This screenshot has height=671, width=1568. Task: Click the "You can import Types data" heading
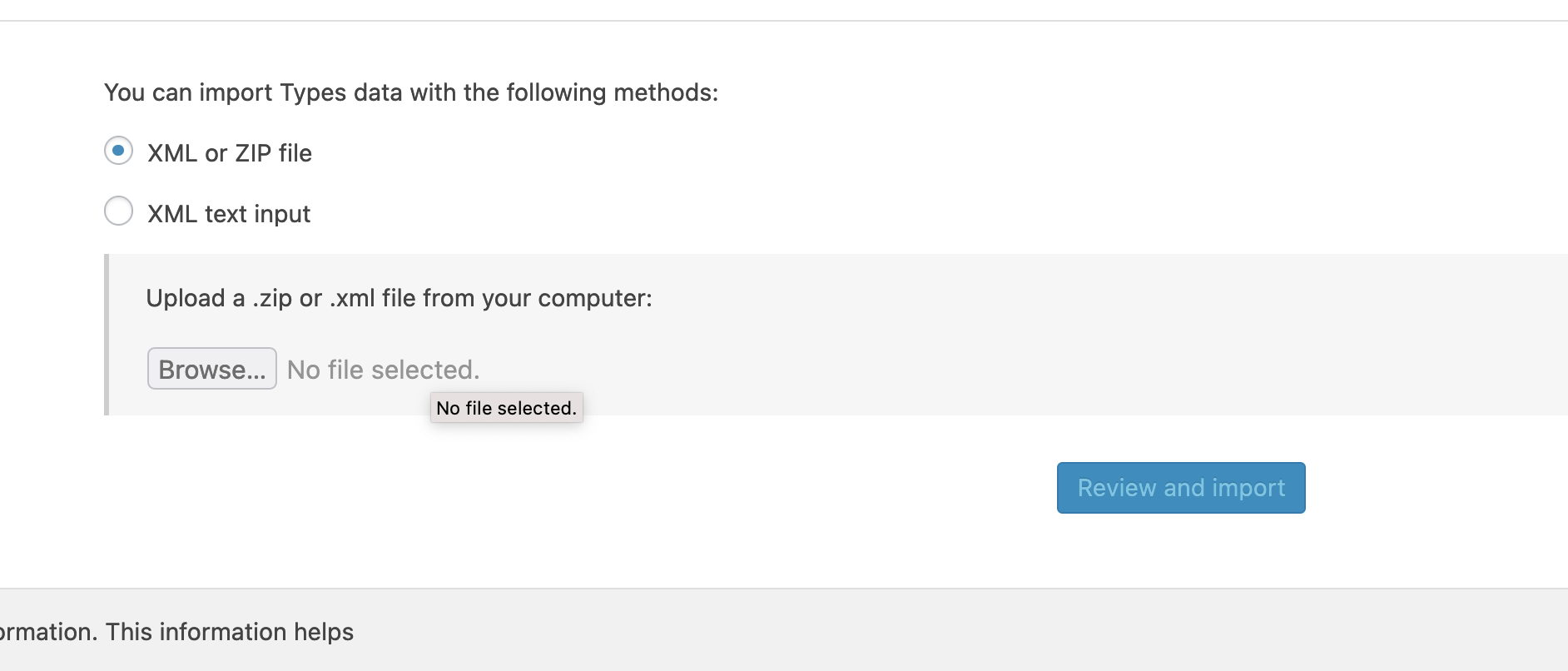[411, 92]
